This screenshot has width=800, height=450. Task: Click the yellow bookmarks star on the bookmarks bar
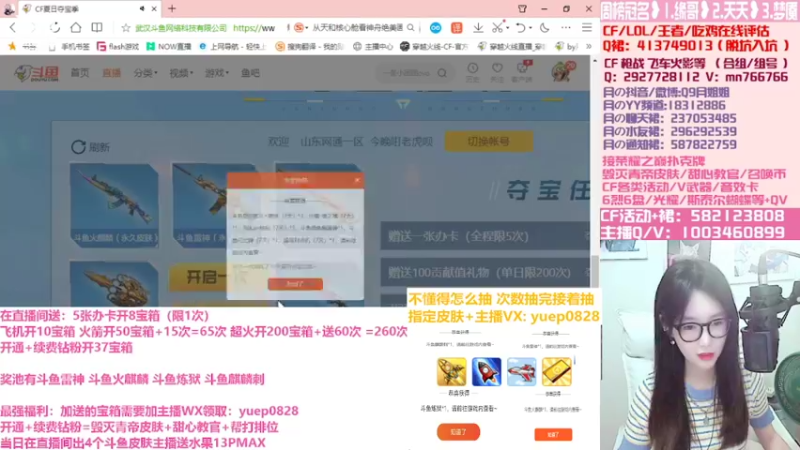(12, 46)
